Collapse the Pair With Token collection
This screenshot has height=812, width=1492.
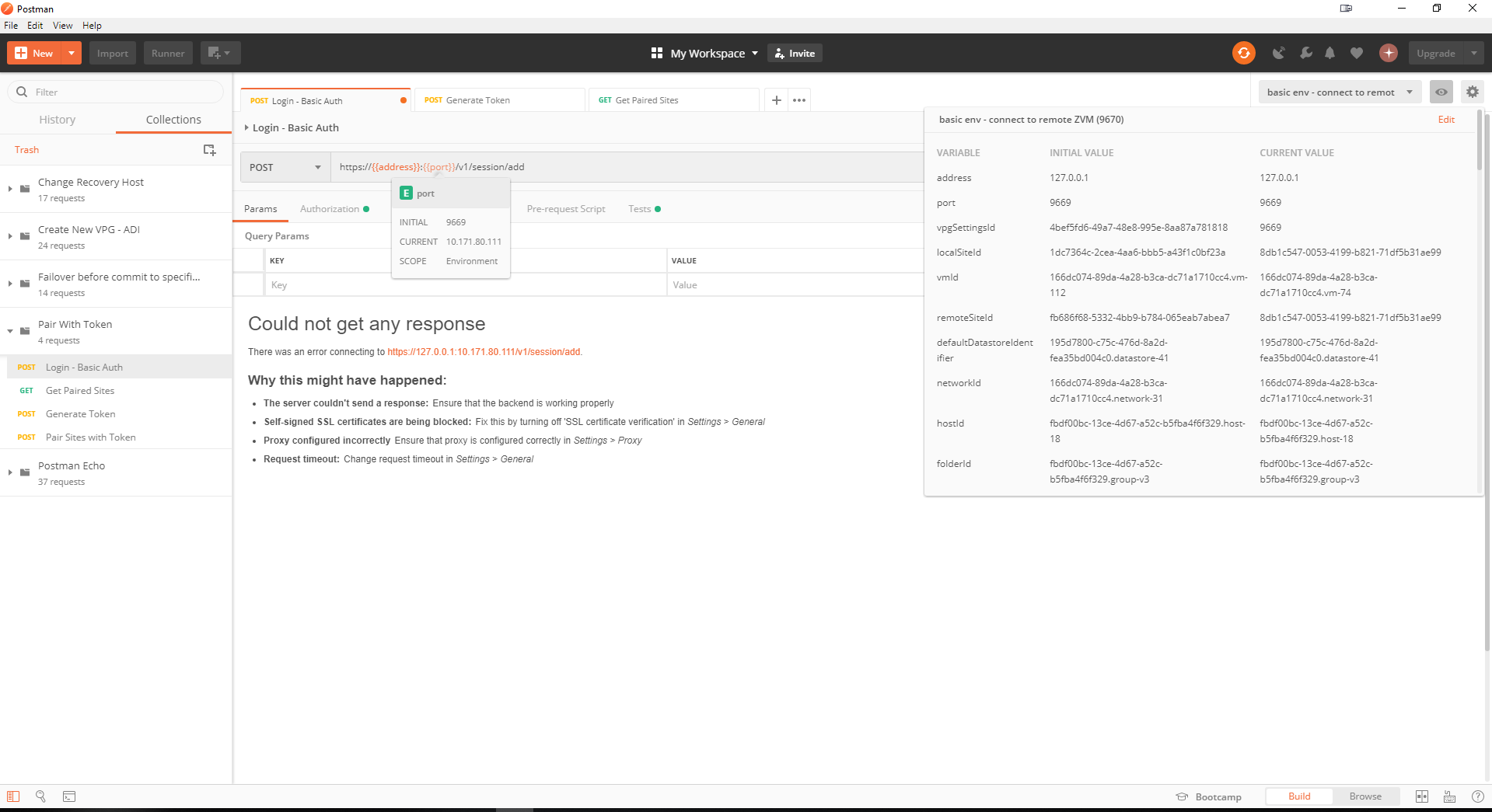9,330
